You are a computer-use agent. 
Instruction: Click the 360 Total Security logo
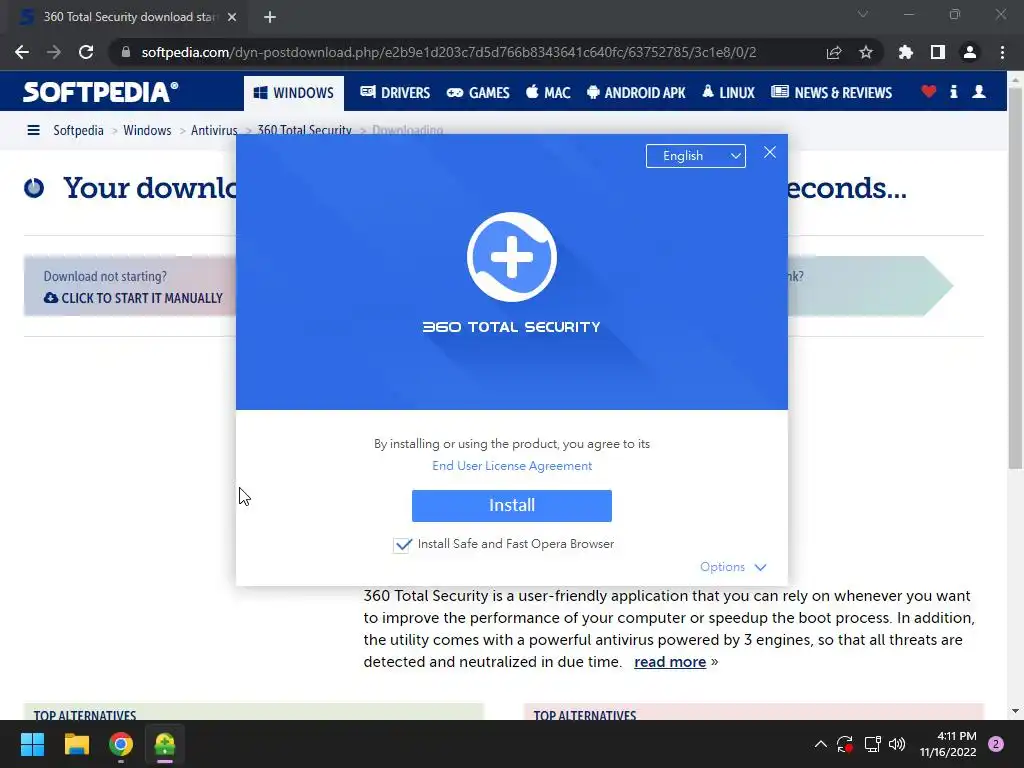click(x=512, y=257)
